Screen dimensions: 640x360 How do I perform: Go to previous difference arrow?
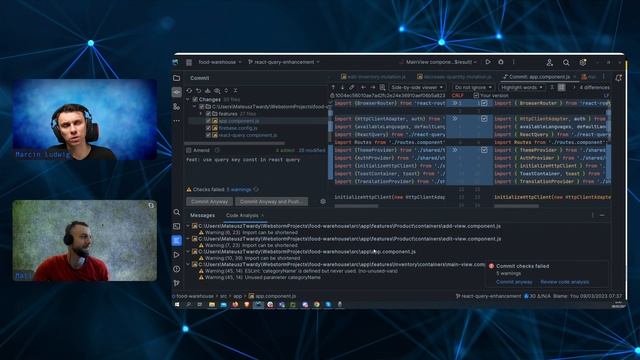coord(333,87)
